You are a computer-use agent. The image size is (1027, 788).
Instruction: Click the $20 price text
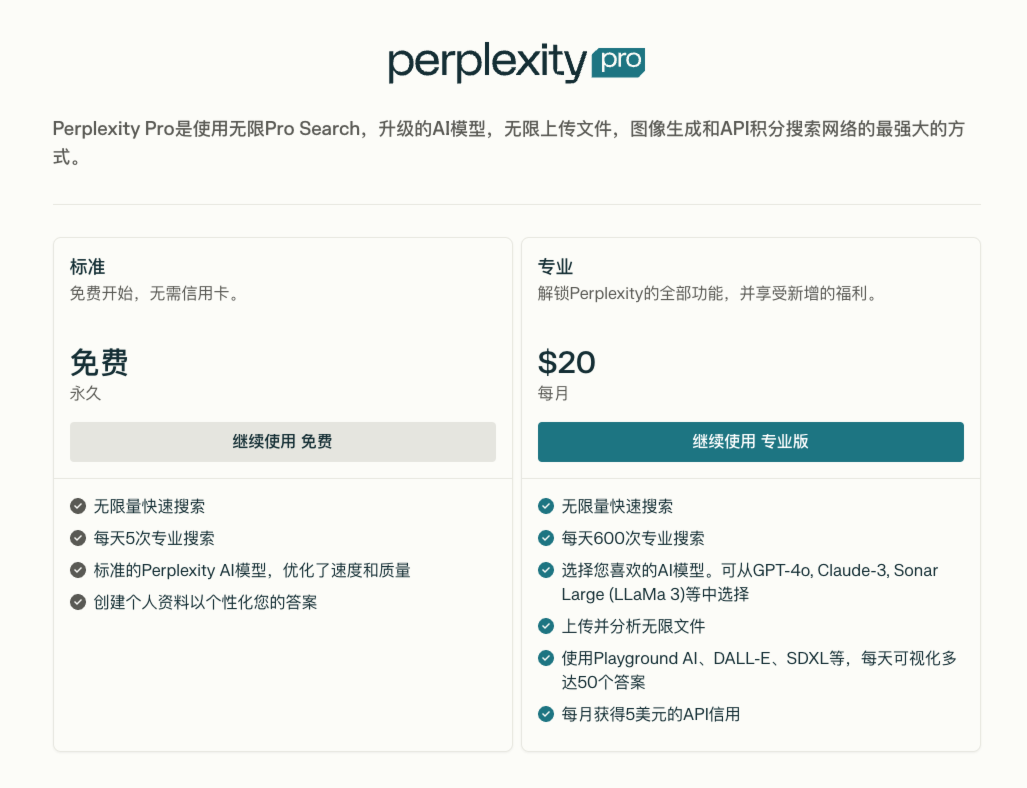tap(566, 362)
